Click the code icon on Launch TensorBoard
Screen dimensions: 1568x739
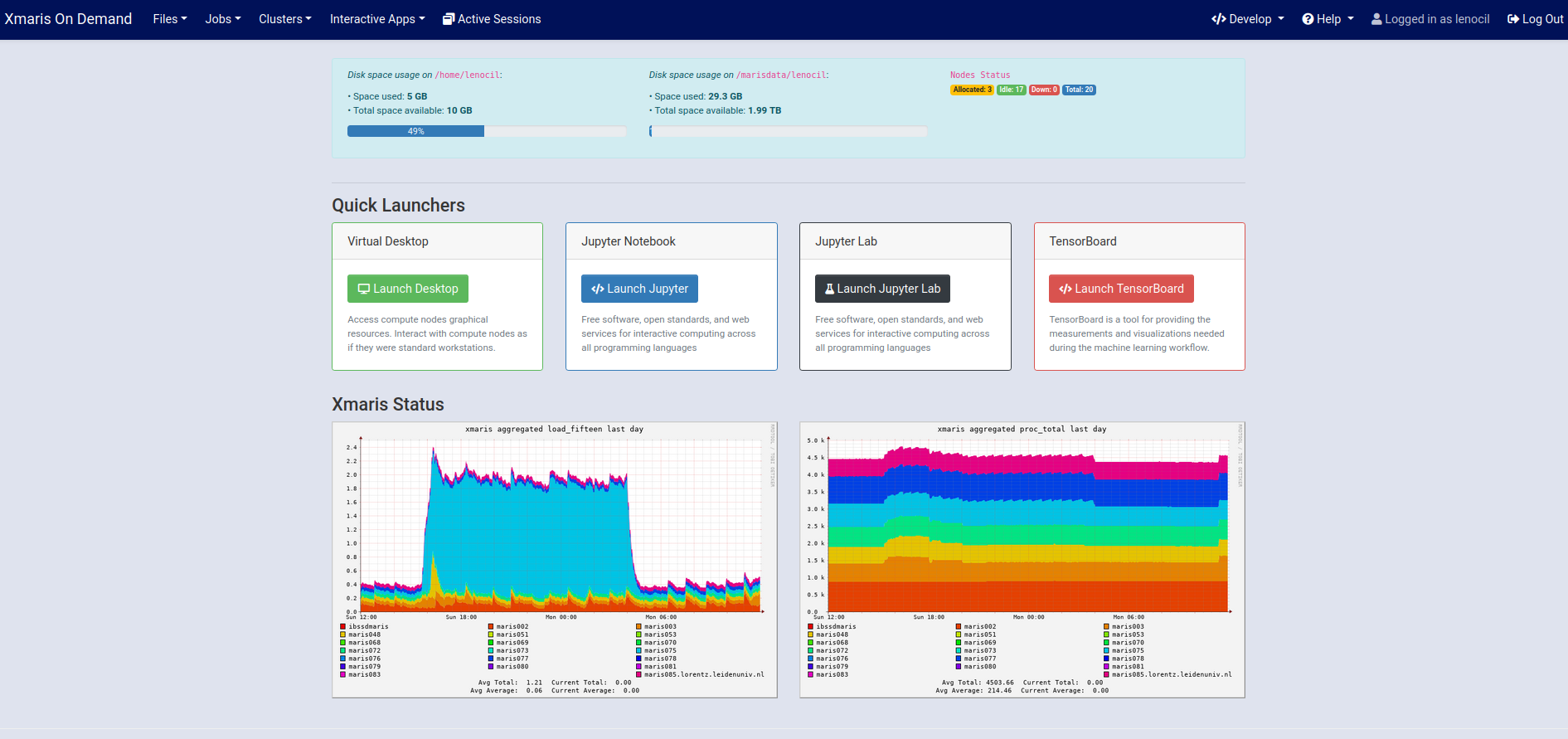(1065, 289)
